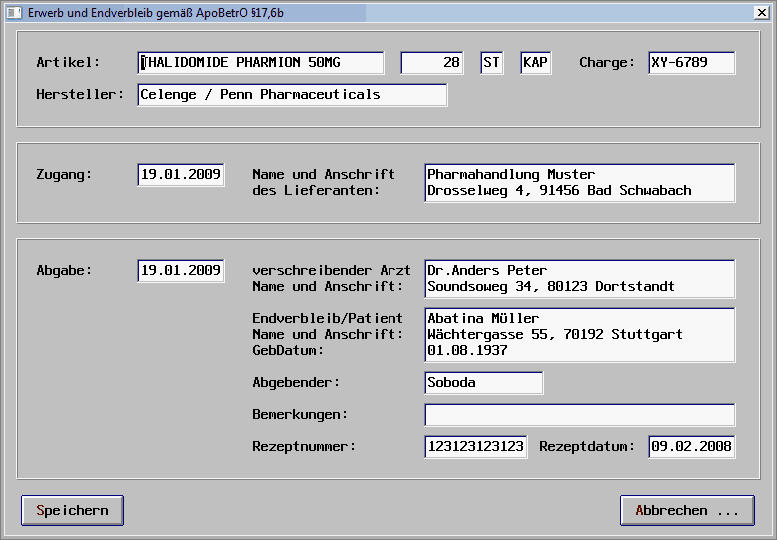Focus the Abgabe date field
This screenshot has width=777, height=540.
(x=181, y=271)
